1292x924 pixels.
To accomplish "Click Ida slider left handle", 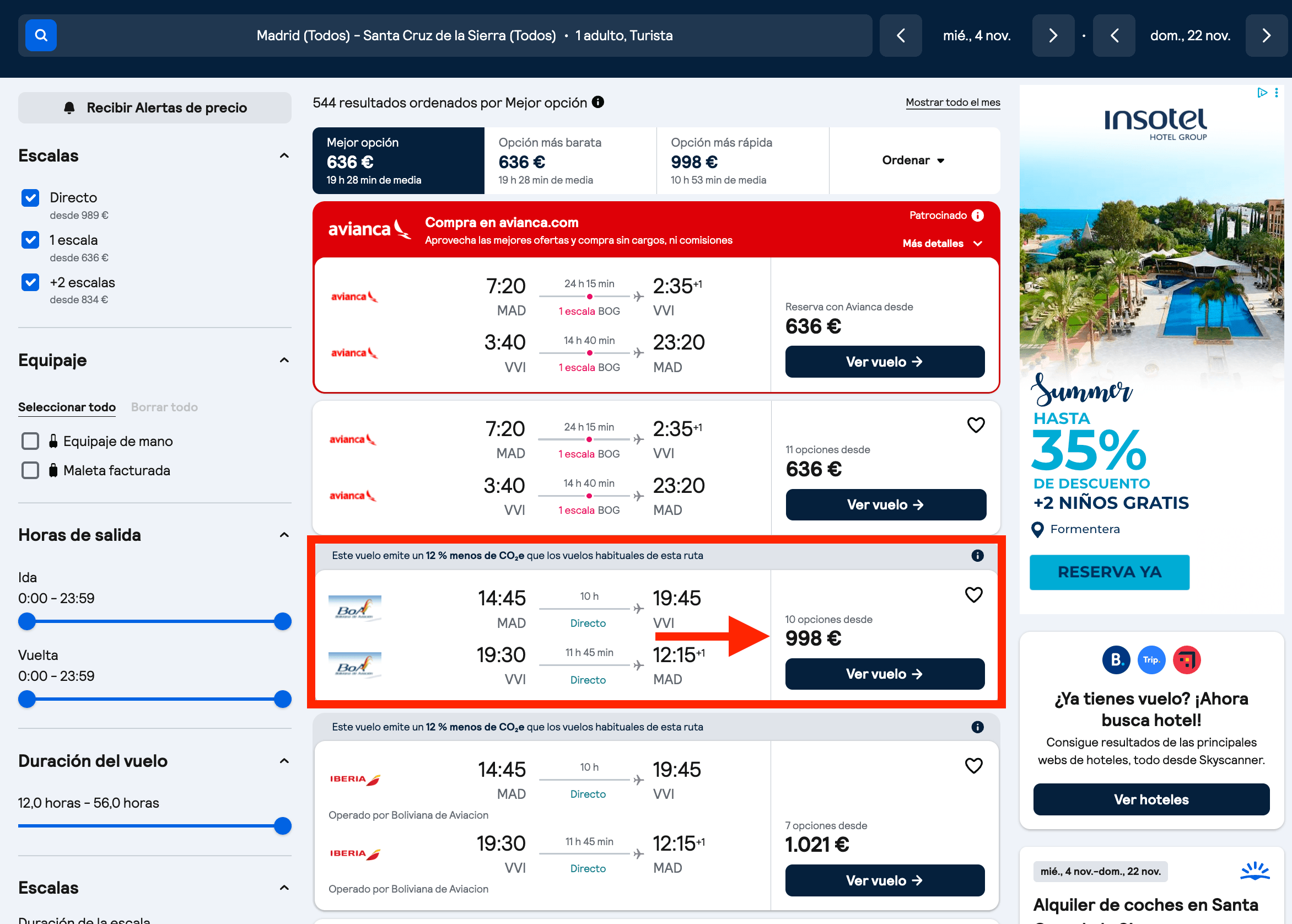I will coord(27,621).
